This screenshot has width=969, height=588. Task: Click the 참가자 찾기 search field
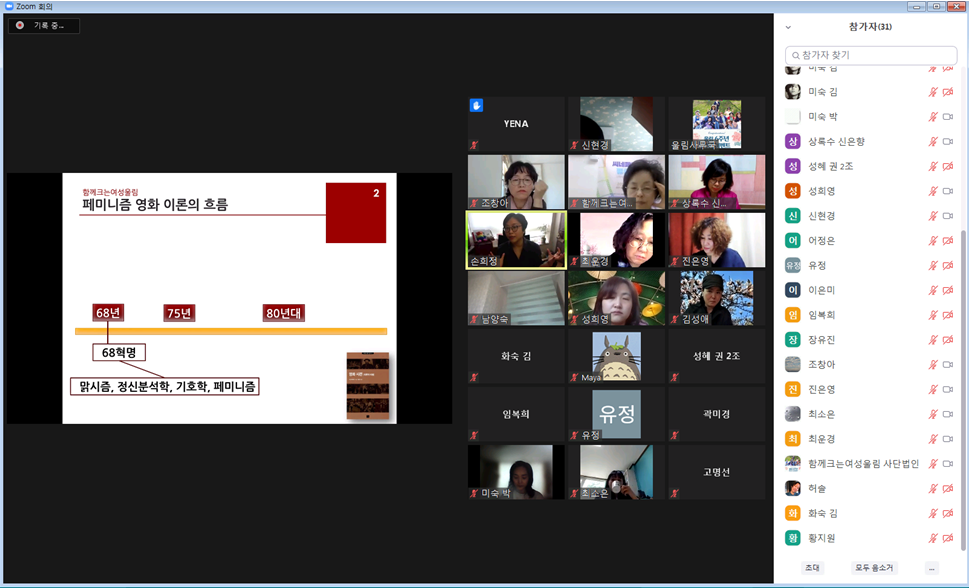point(871,55)
